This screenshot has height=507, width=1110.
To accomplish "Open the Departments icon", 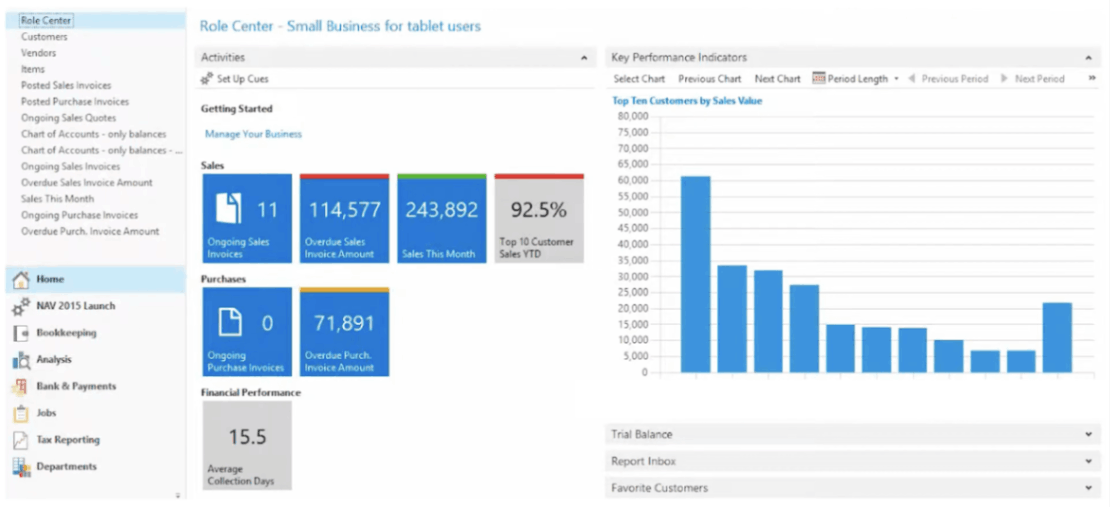I will (x=20, y=467).
